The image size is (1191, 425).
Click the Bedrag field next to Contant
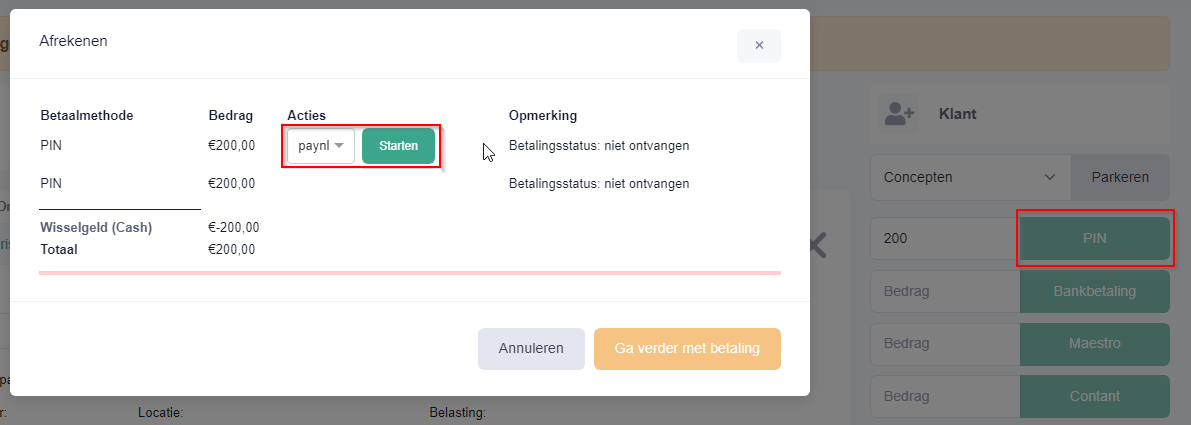[x=946, y=396]
